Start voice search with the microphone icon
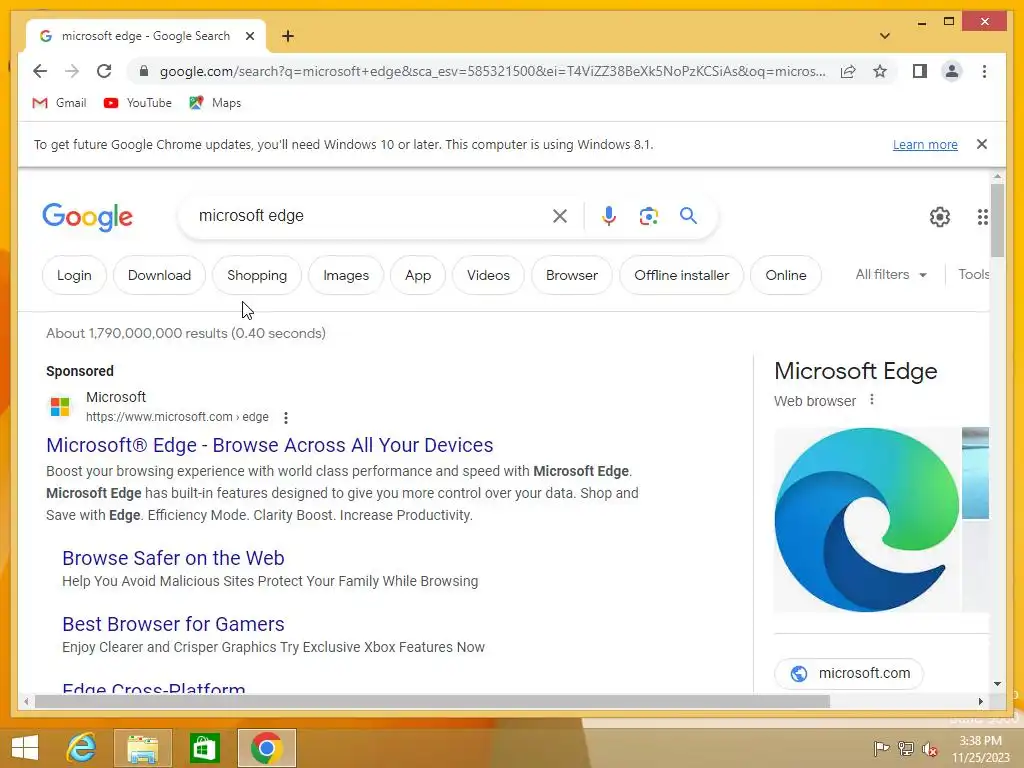The height and width of the screenshot is (768, 1024). pyautogui.click(x=609, y=216)
